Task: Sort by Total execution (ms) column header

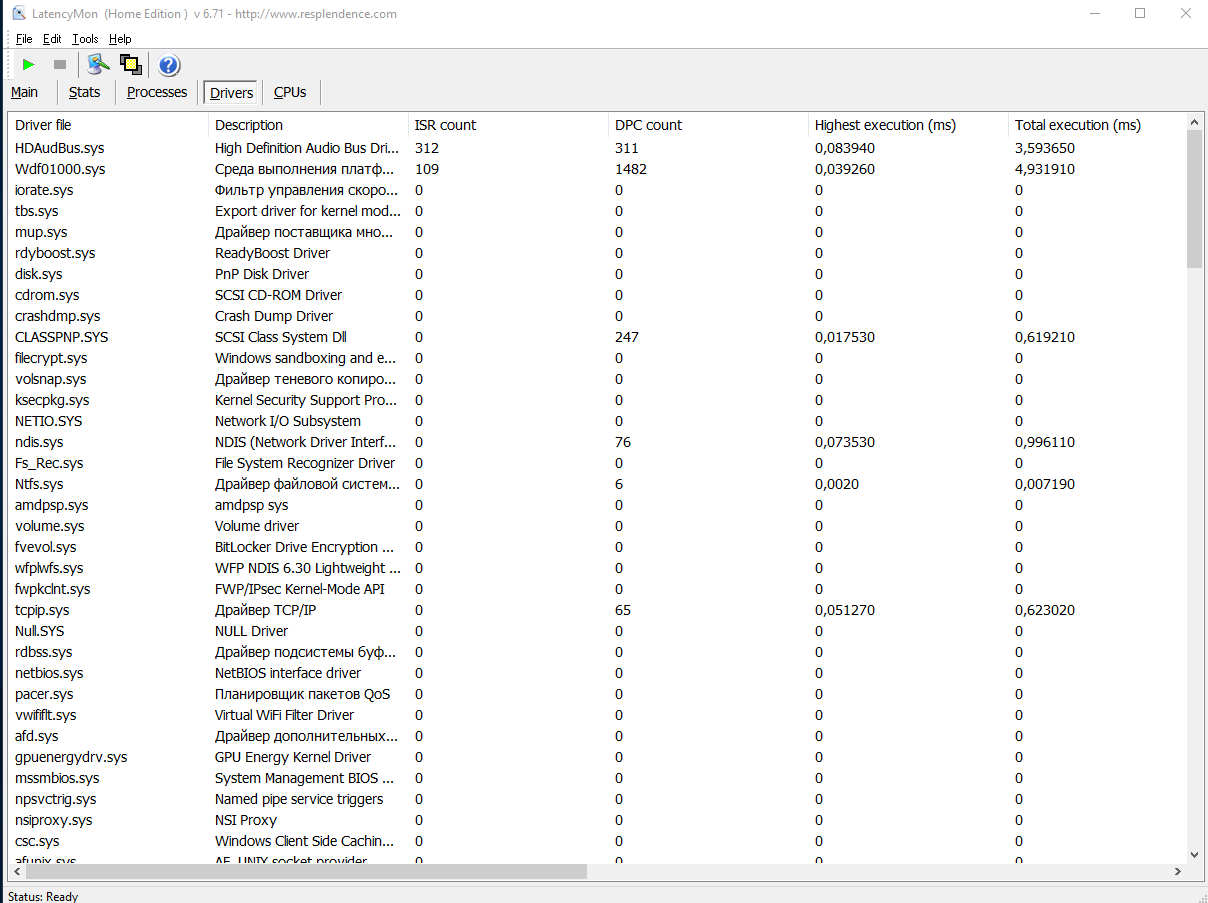Action: click(x=1097, y=125)
